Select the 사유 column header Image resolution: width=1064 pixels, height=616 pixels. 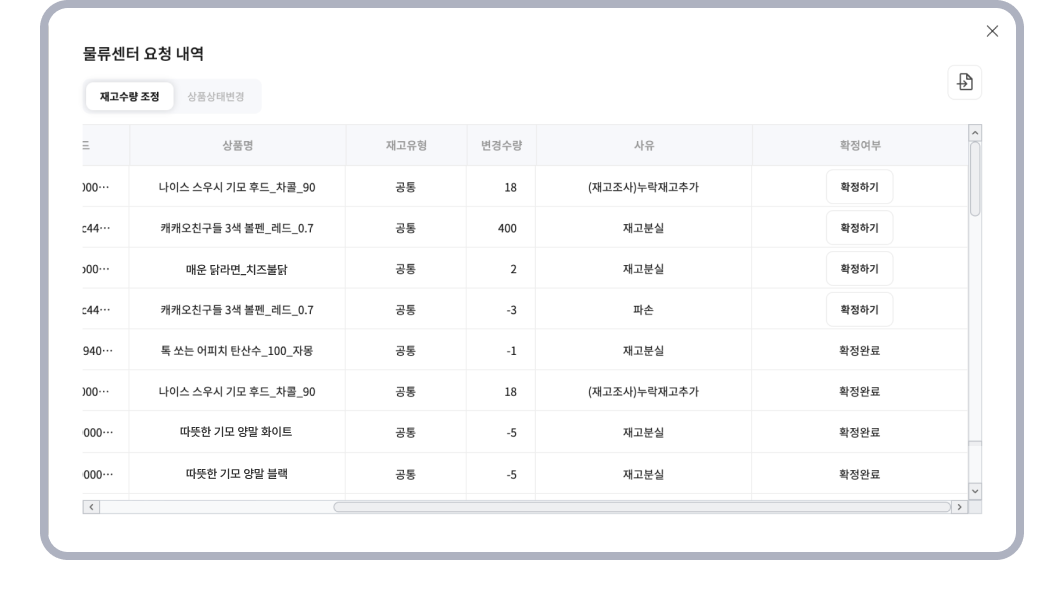[643, 146]
